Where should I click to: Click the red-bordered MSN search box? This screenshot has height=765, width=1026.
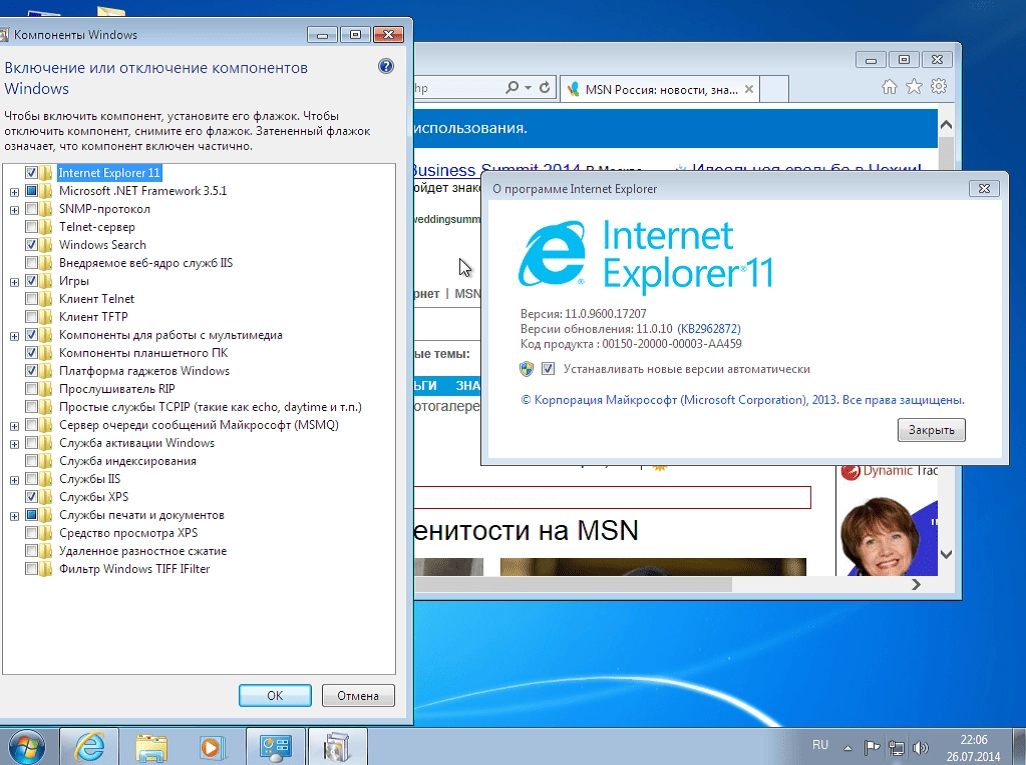tap(612, 497)
